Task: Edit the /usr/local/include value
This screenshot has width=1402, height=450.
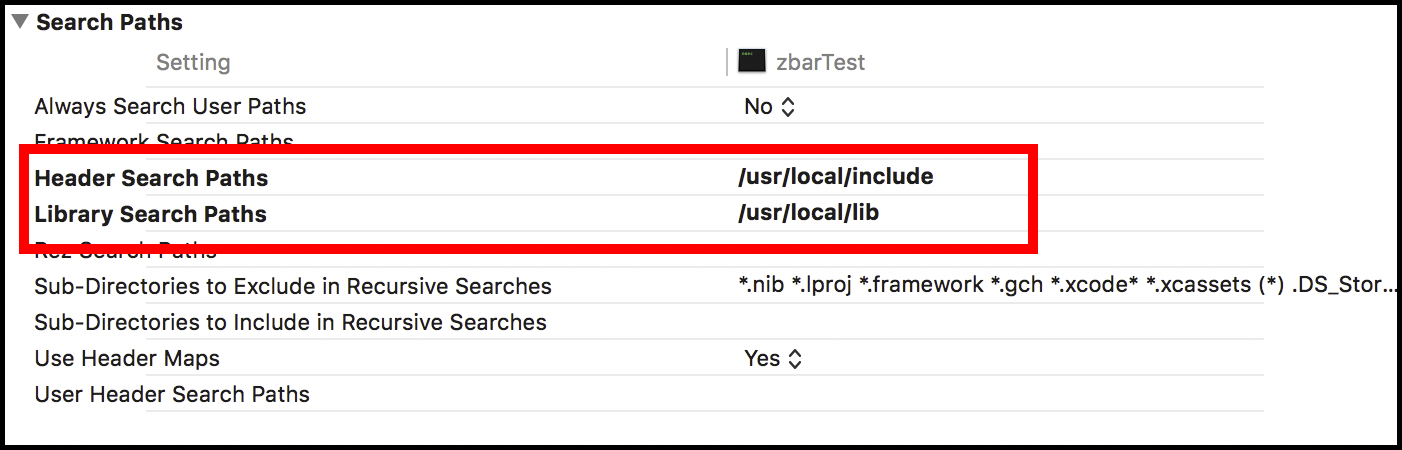Action: 835,177
